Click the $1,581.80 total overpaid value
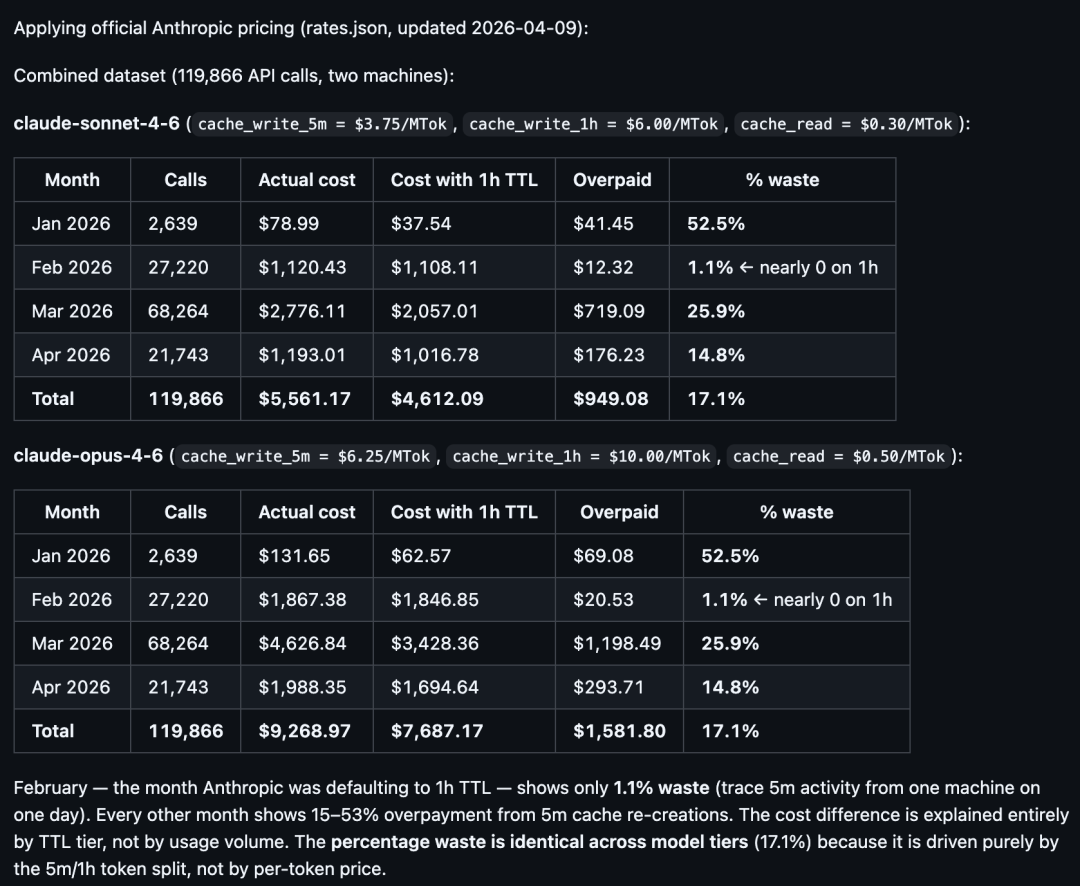Image resolution: width=1080 pixels, height=886 pixels. [619, 731]
